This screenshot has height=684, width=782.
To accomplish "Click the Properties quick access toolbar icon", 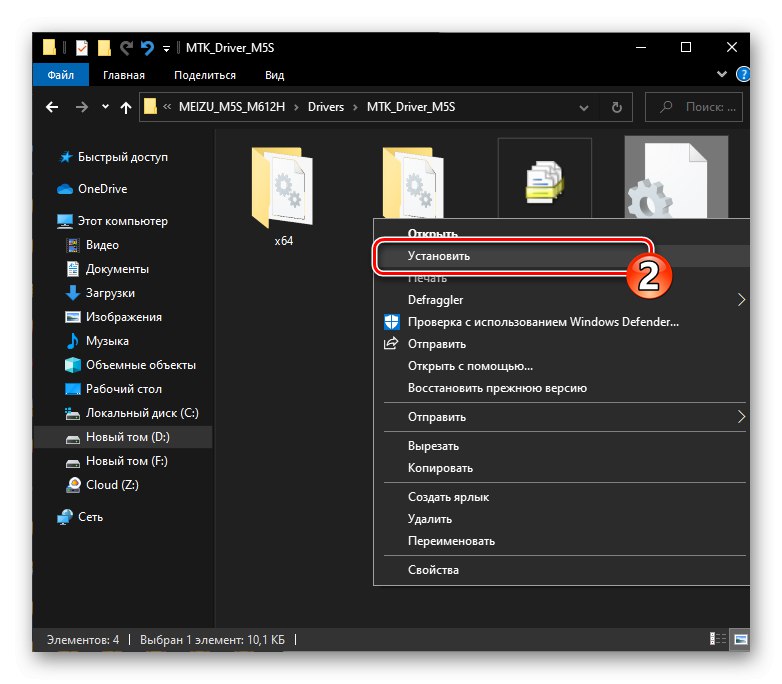I will pyautogui.click(x=82, y=48).
